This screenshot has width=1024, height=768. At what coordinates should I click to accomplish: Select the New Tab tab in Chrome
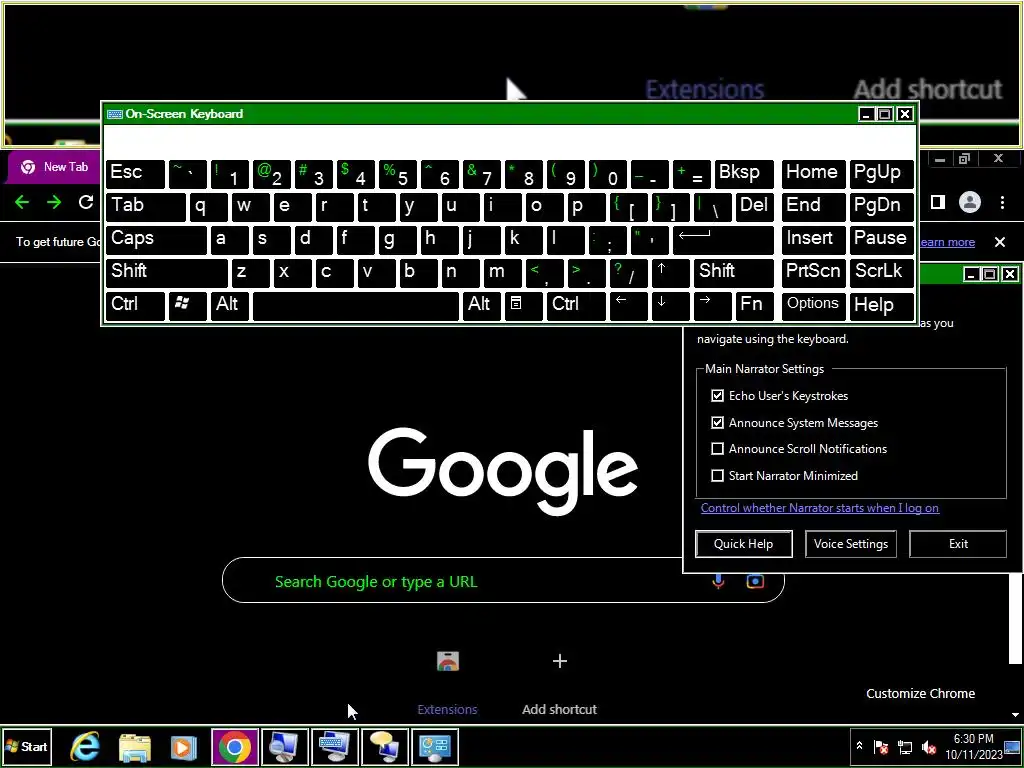point(55,167)
